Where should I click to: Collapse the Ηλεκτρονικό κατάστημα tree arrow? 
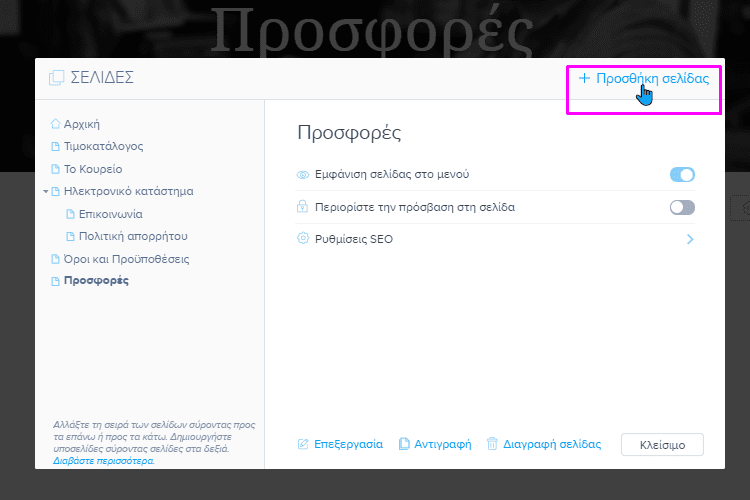45,191
